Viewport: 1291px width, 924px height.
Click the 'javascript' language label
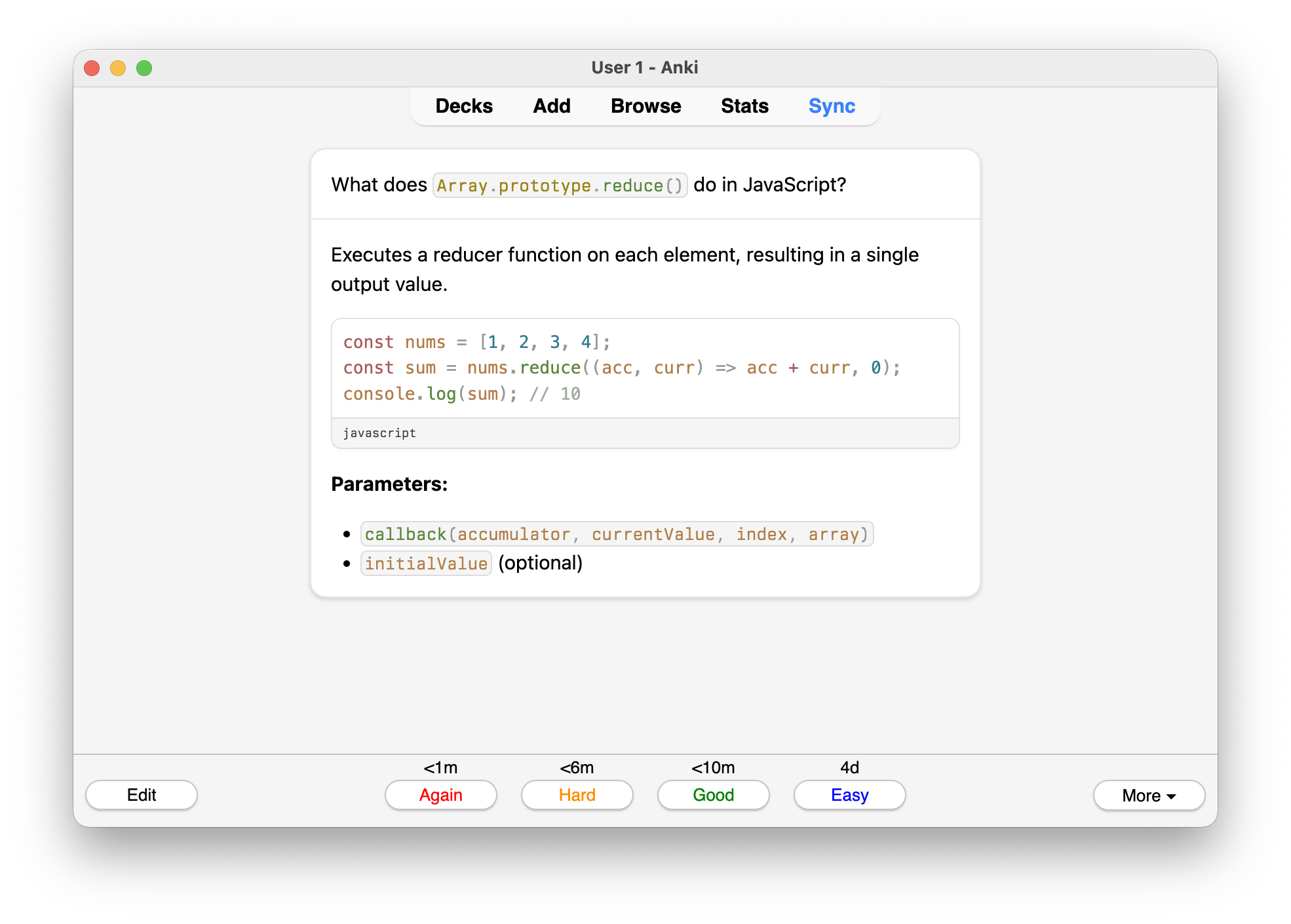(379, 433)
